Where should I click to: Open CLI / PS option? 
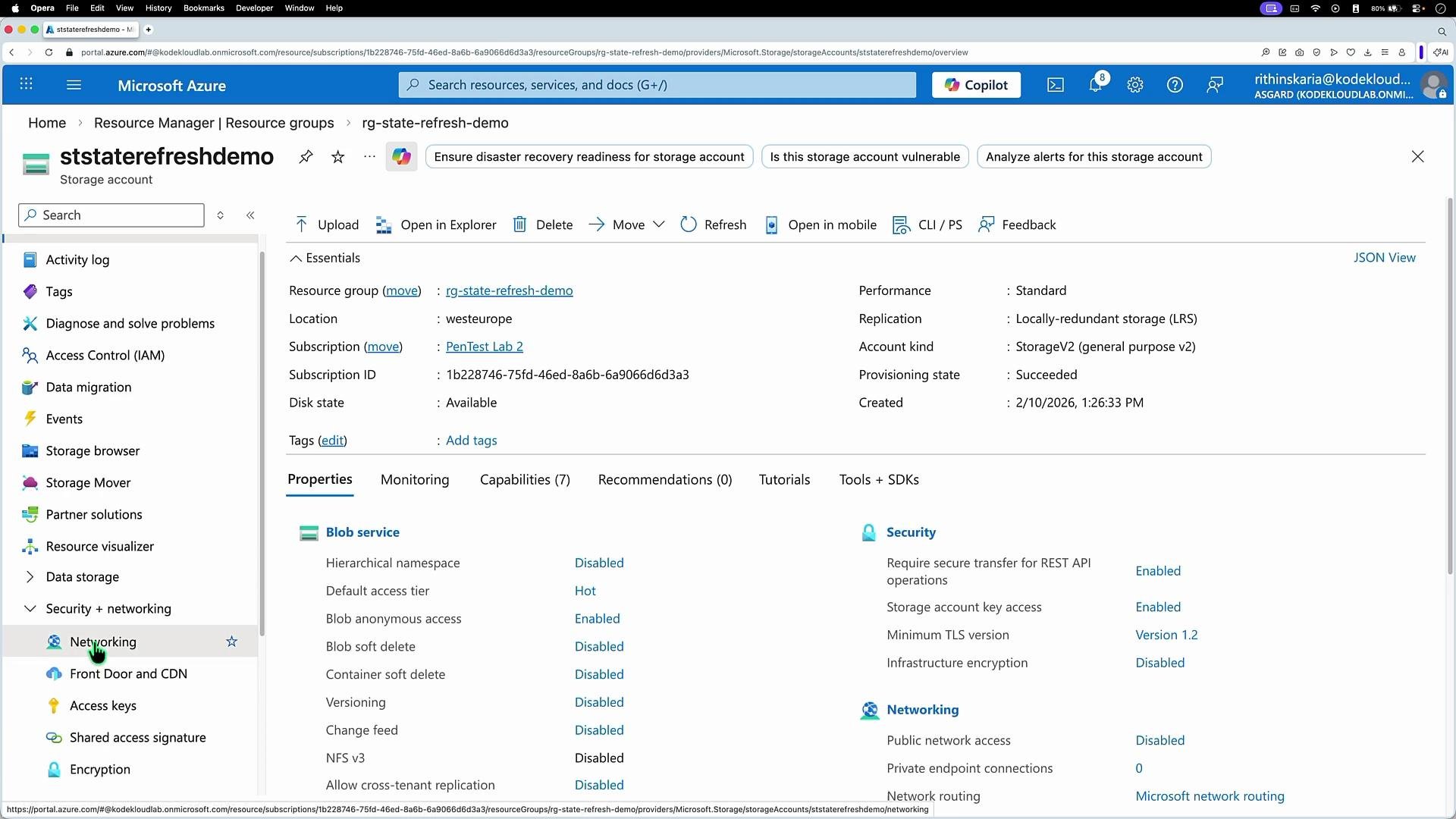coord(927,224)
